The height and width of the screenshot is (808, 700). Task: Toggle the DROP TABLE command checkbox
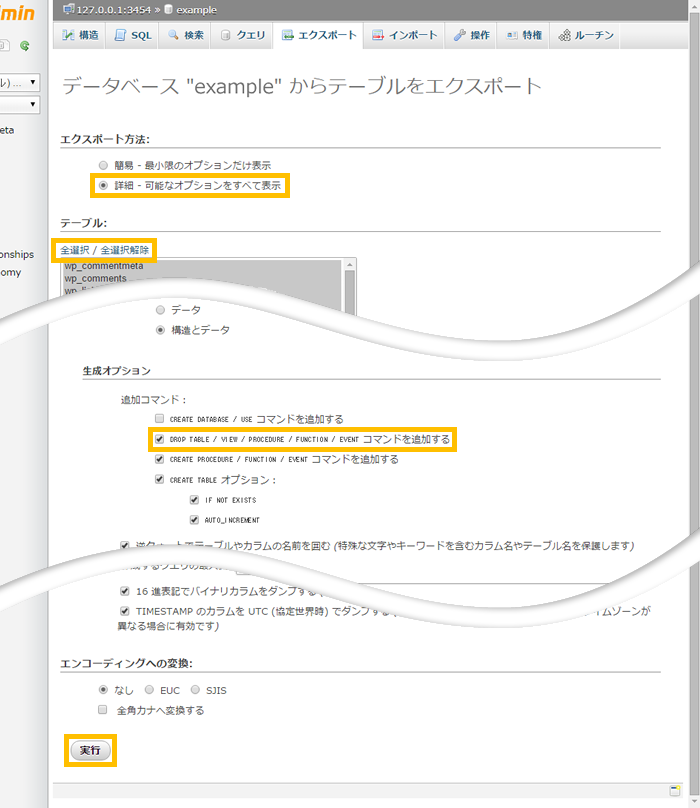click(160, 439)
